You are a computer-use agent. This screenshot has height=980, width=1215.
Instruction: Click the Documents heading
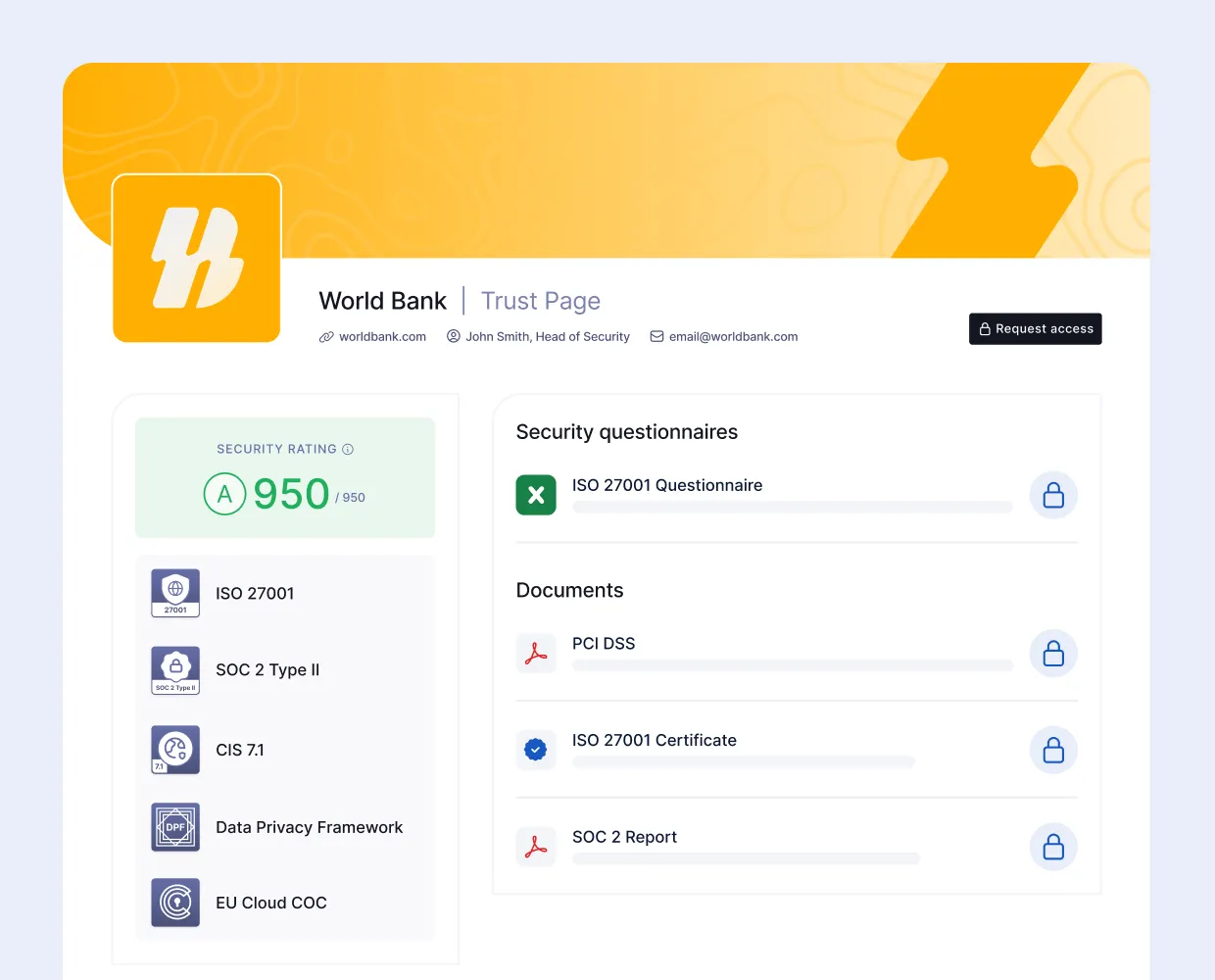569,590
